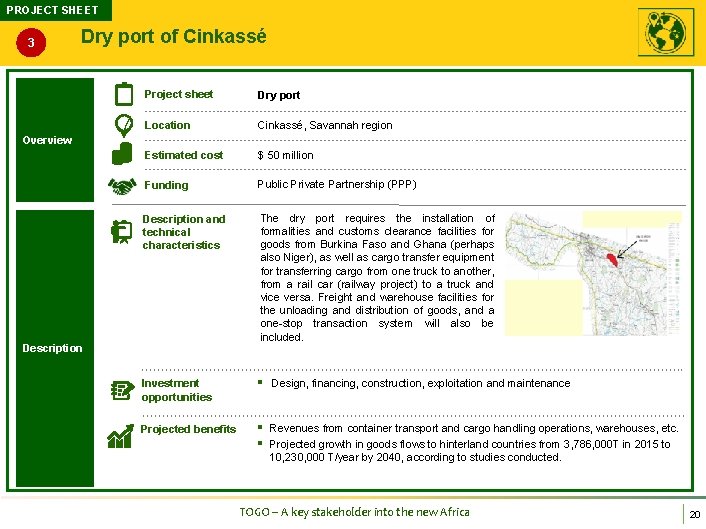Click the clipboard icon beside Project sheet
Screen dimensions: 706x529
124,94
